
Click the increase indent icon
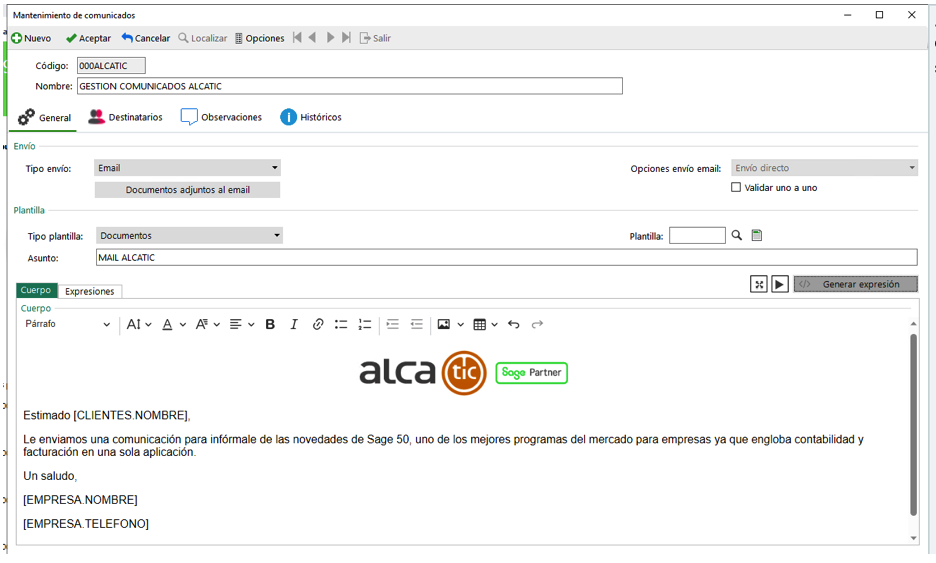click(x=393, y=324)
